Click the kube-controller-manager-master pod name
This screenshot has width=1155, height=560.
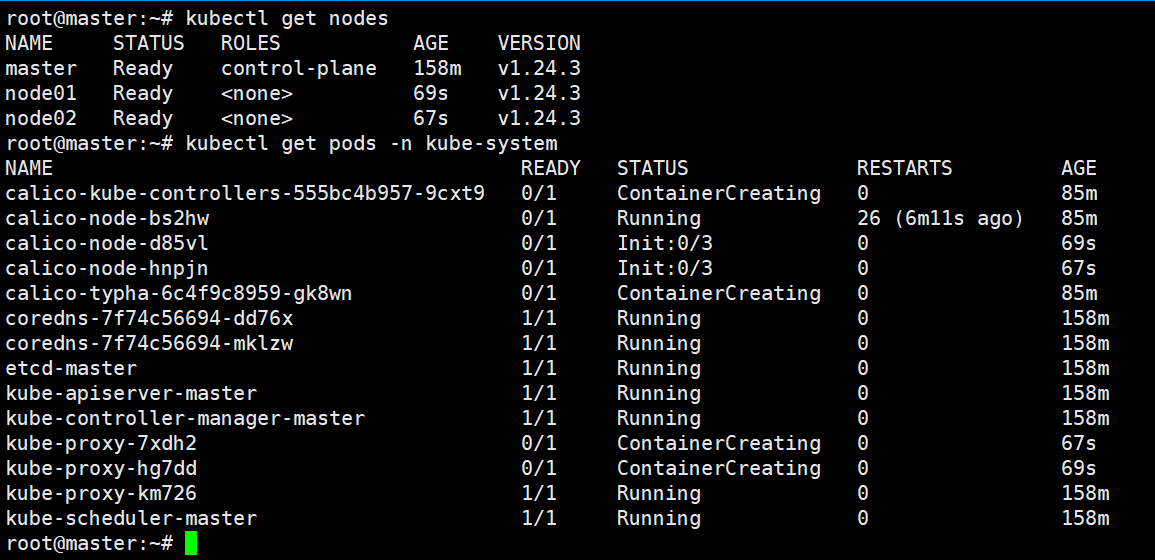pyautogui.click(x=185, y=418)
